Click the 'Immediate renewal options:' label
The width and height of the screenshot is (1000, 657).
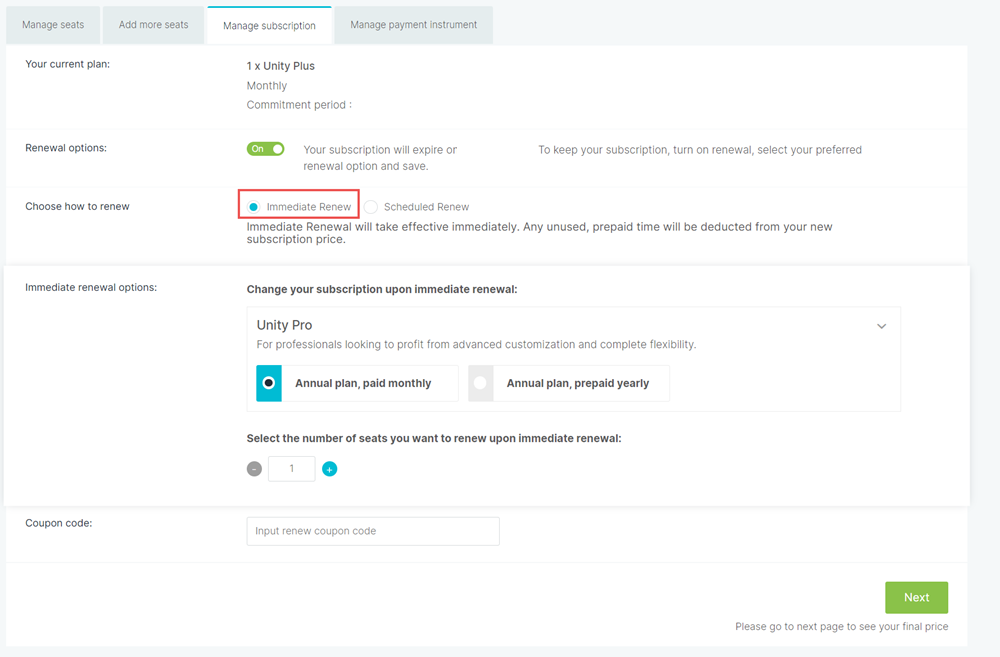[91, 287]
